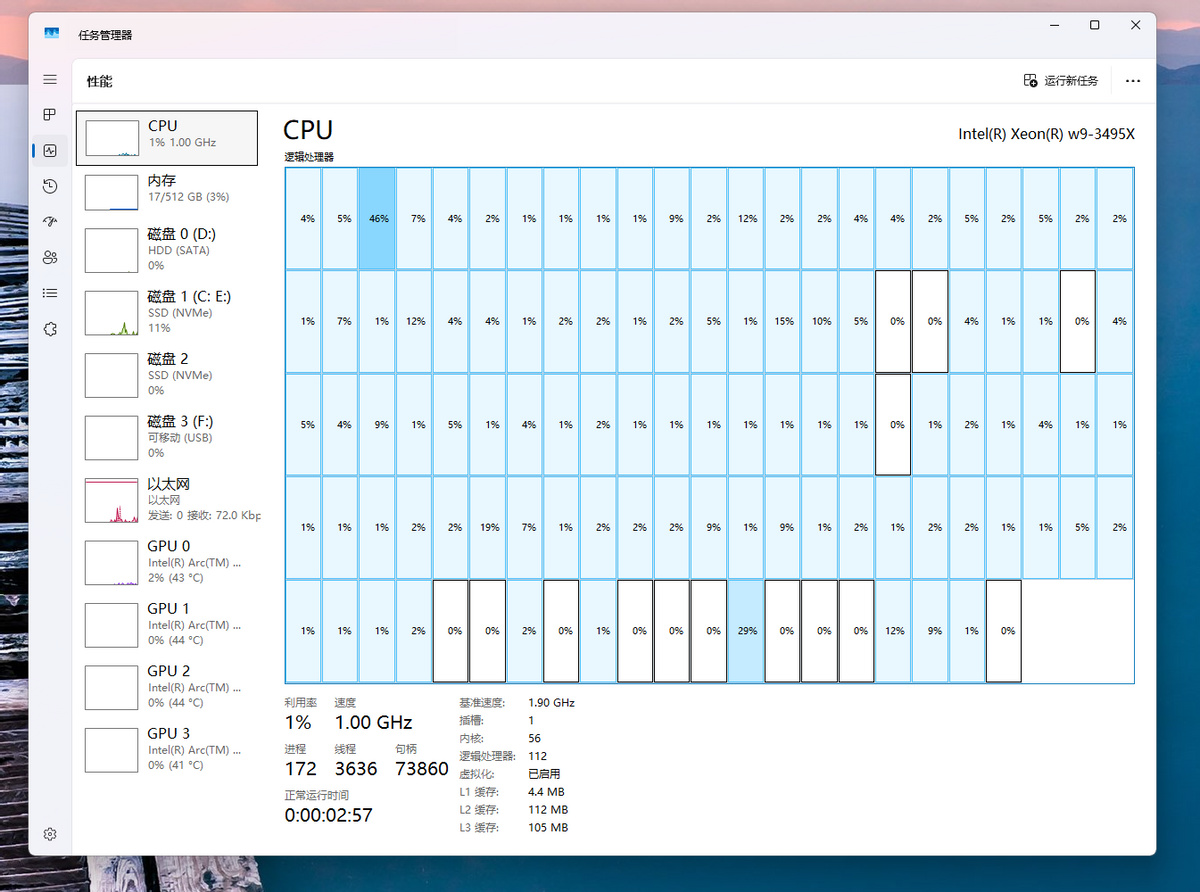This screenshot has width=1200, height=892.
Task: Select the GPU 0 item
Action: (x=167, y=562)
